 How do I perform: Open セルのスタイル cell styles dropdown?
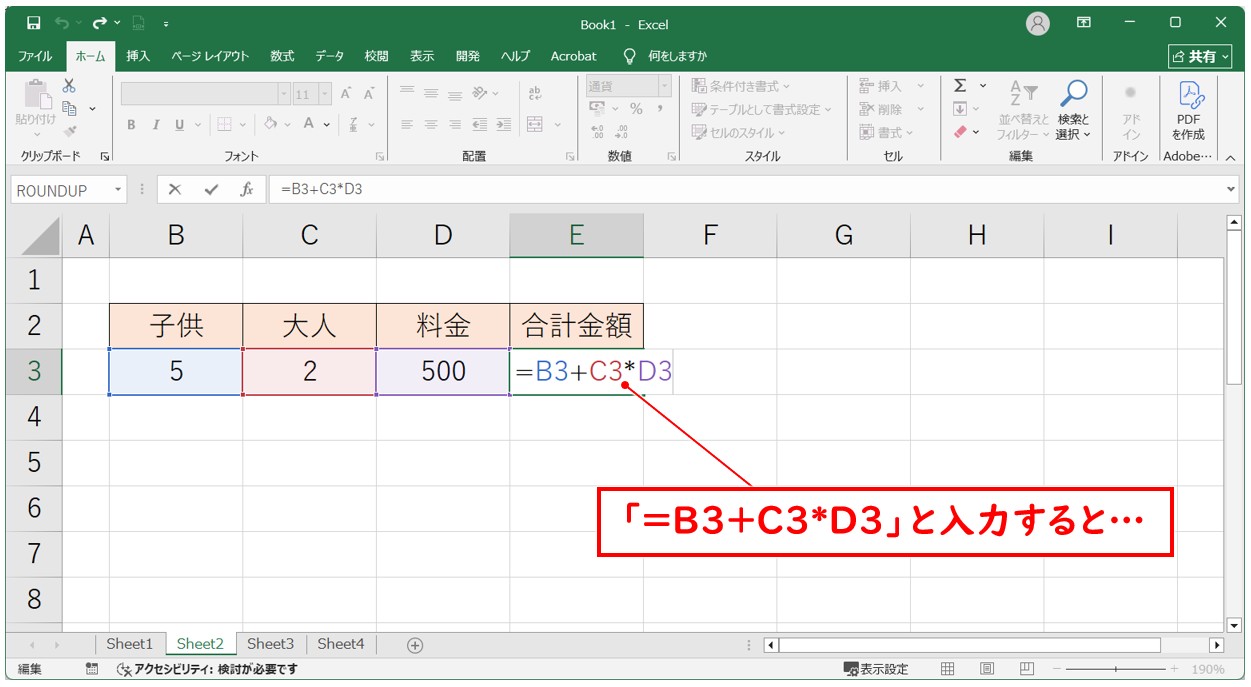point(739,132)
